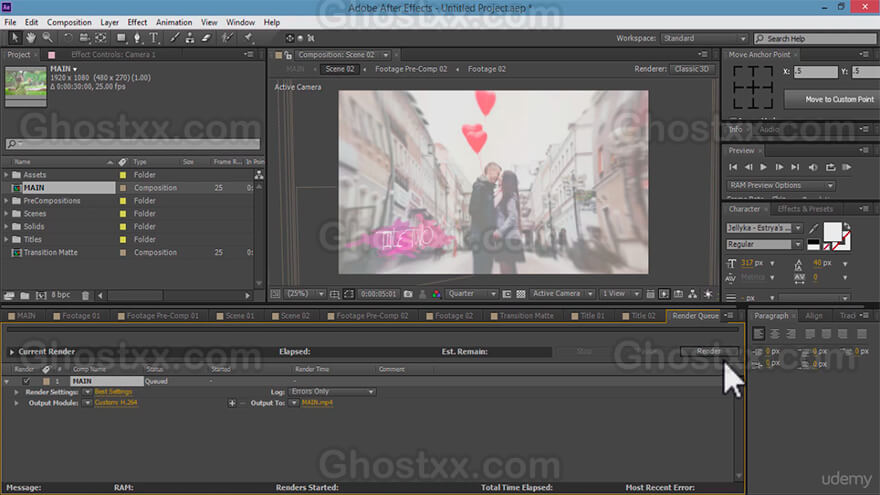Expand the PreCompositions folder
The height and width of the screenshot is (495, 880).
click(6, 201)
